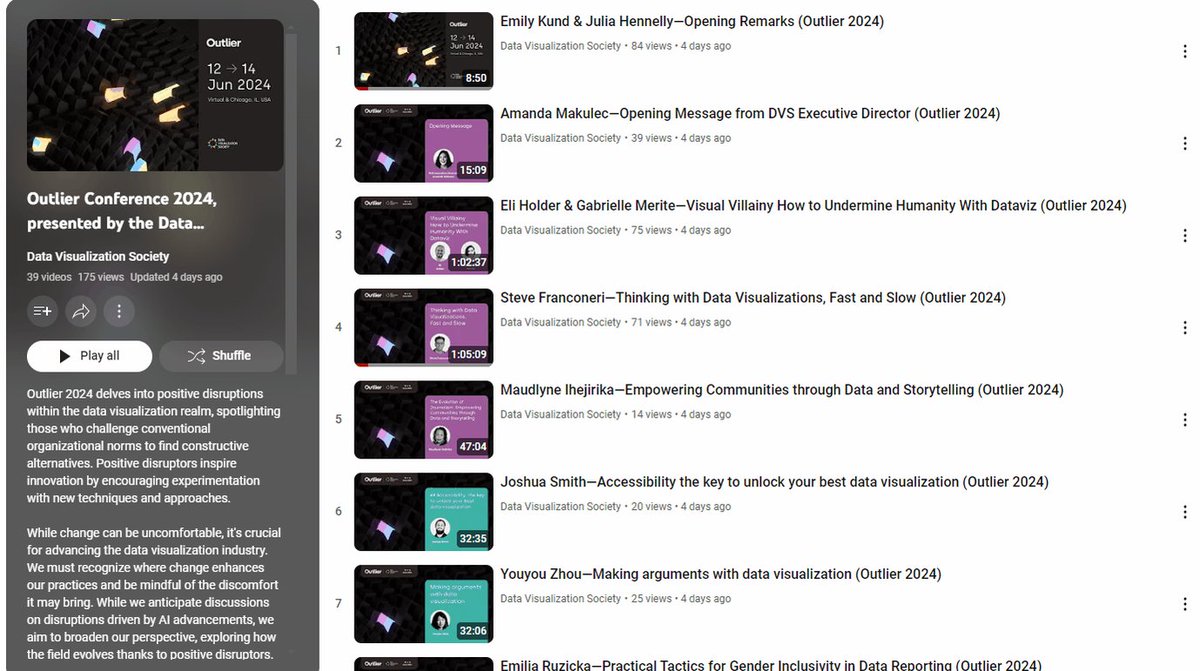Open options for Steve Franconeri video
Image resolution: width=1200 pixels, height=671 pixels.
tap(1185, 328)
